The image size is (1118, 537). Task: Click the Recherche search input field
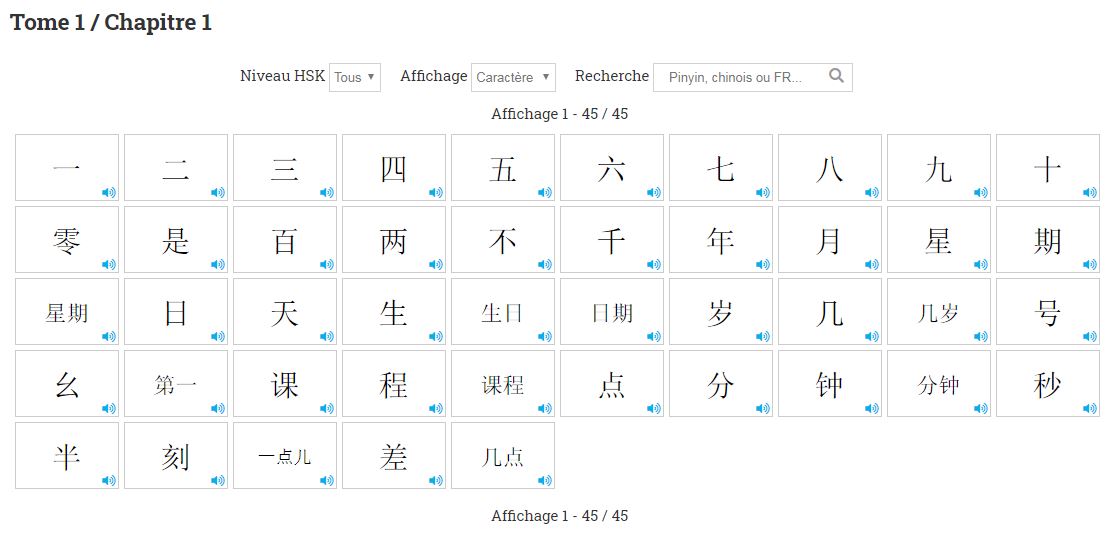click(x=740, y=77)
